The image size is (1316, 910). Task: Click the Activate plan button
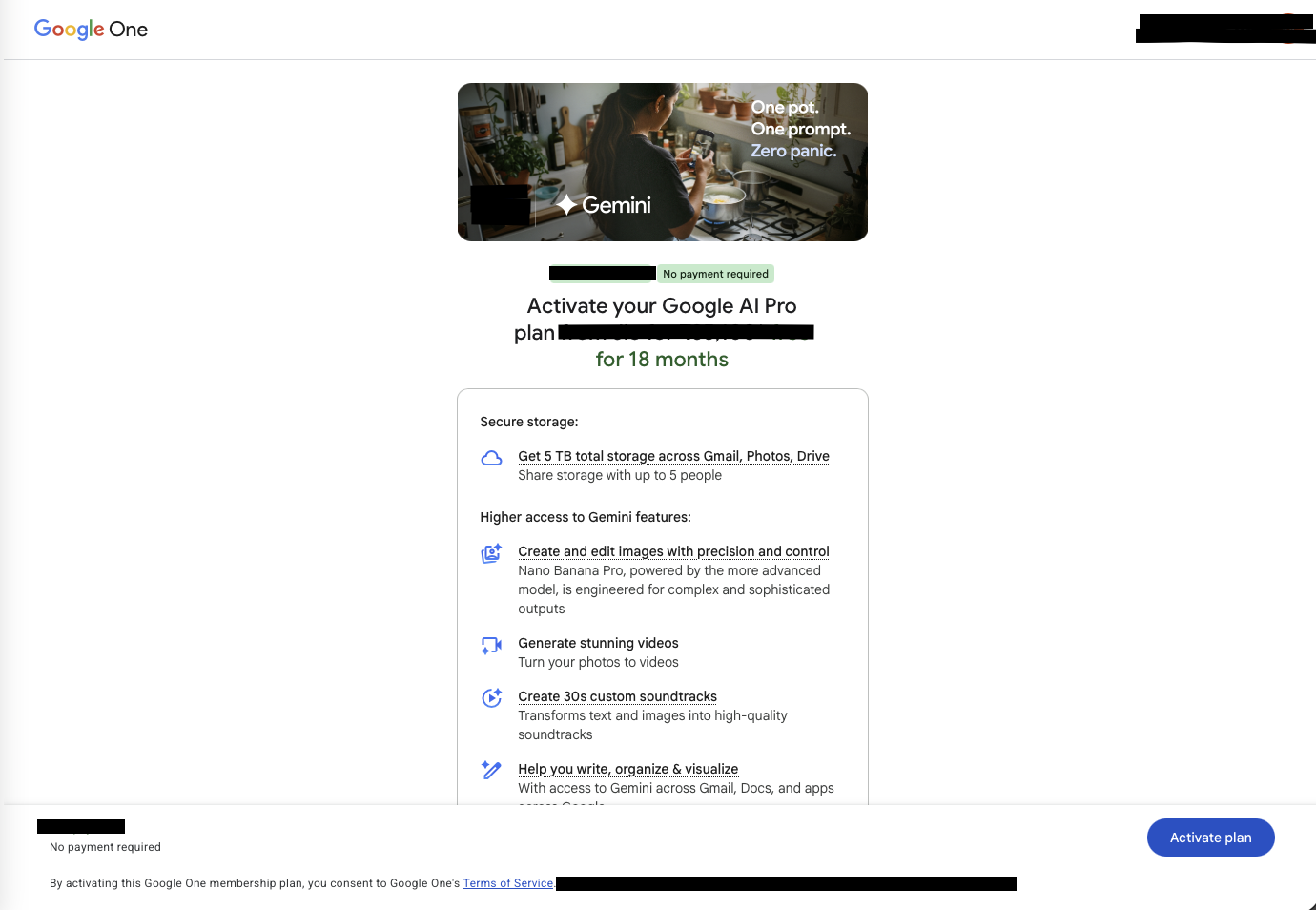(x=1210, y=838)
